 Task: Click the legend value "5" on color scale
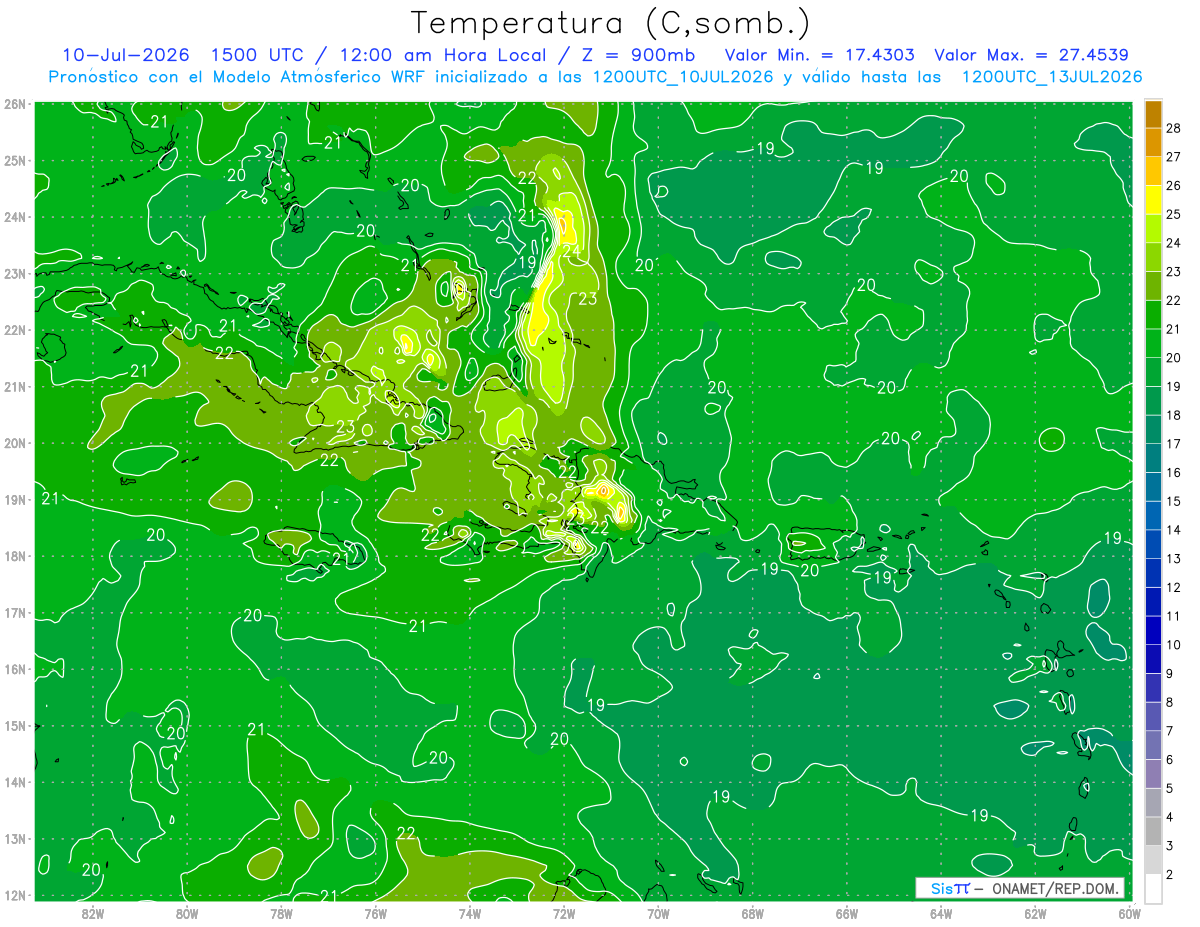1170,788
